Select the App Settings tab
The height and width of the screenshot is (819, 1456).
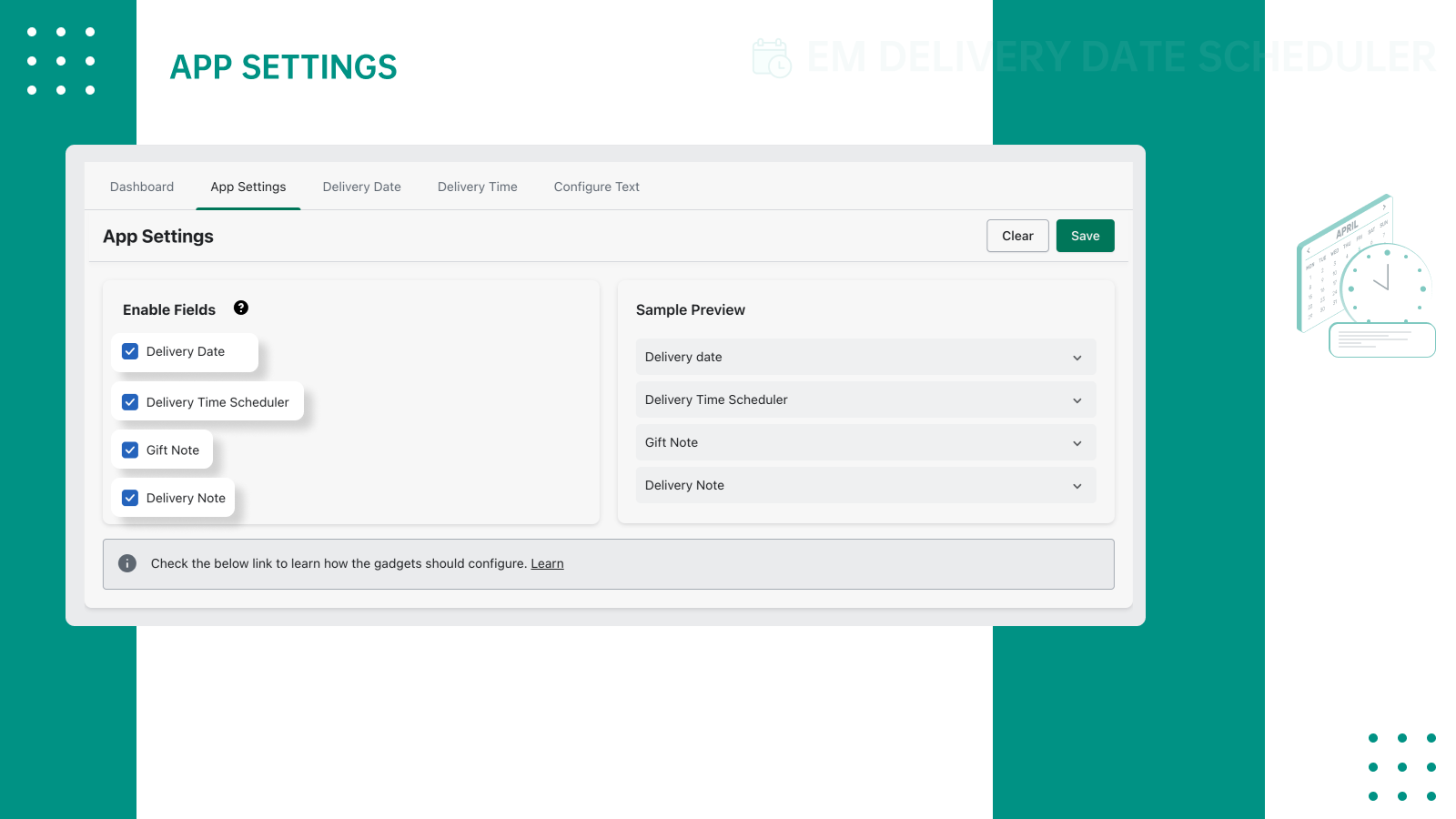248,187
